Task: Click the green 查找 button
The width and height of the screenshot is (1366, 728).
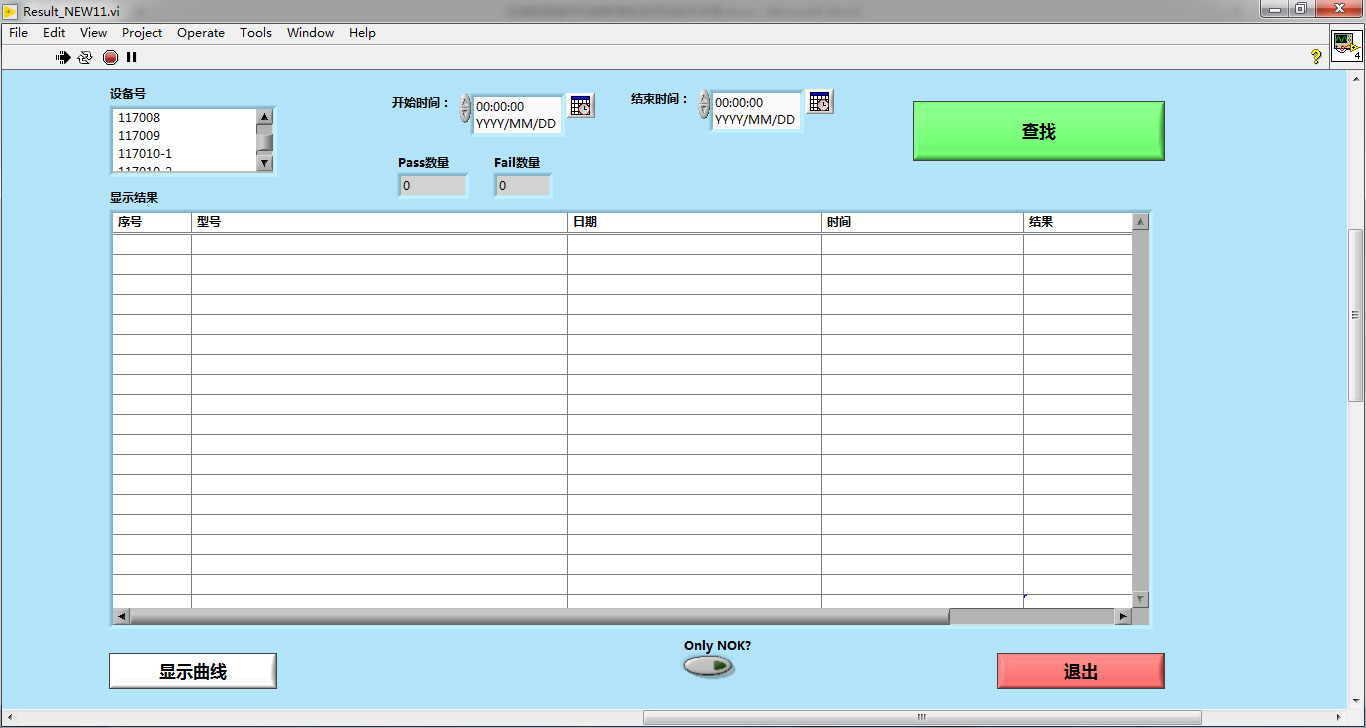Action: pos(1038,131)
